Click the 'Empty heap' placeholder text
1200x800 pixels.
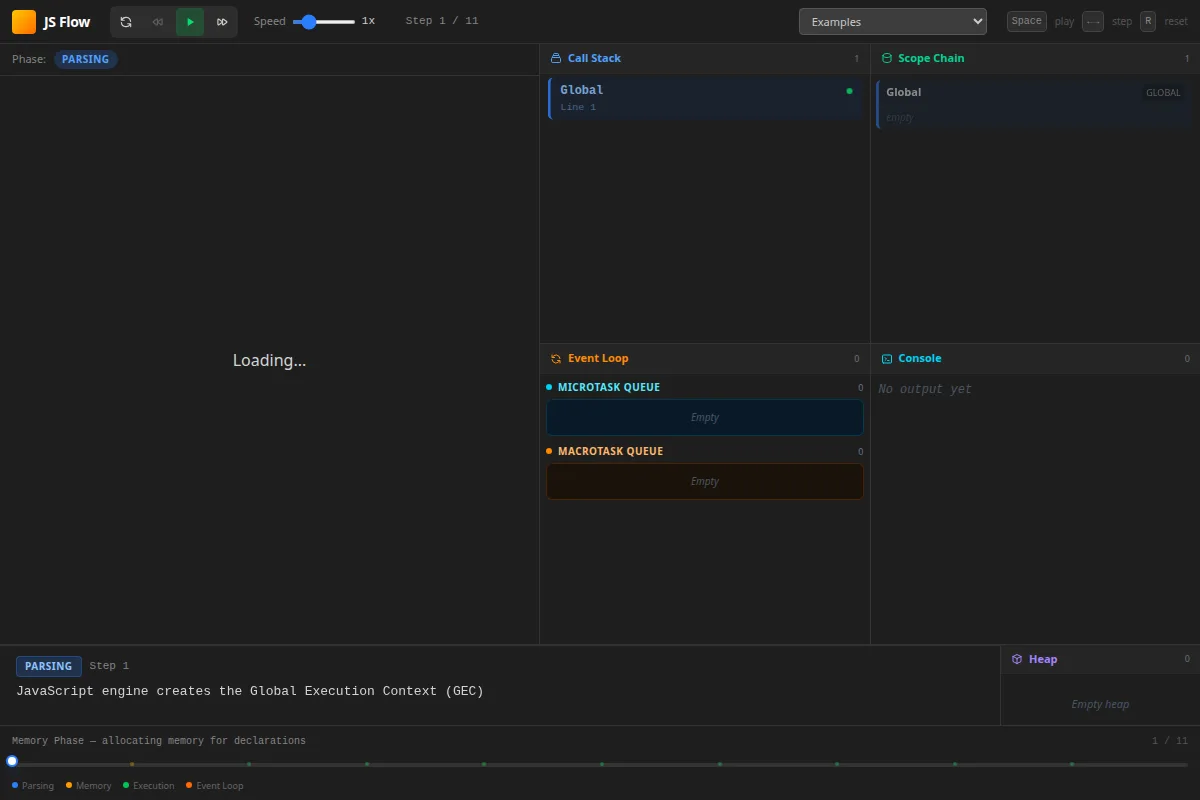pyautogui.click(x=1100, y=704)
